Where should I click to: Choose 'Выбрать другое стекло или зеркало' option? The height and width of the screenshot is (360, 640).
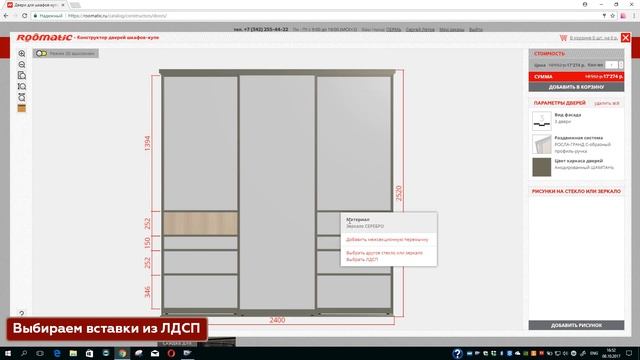click(384, 253)
